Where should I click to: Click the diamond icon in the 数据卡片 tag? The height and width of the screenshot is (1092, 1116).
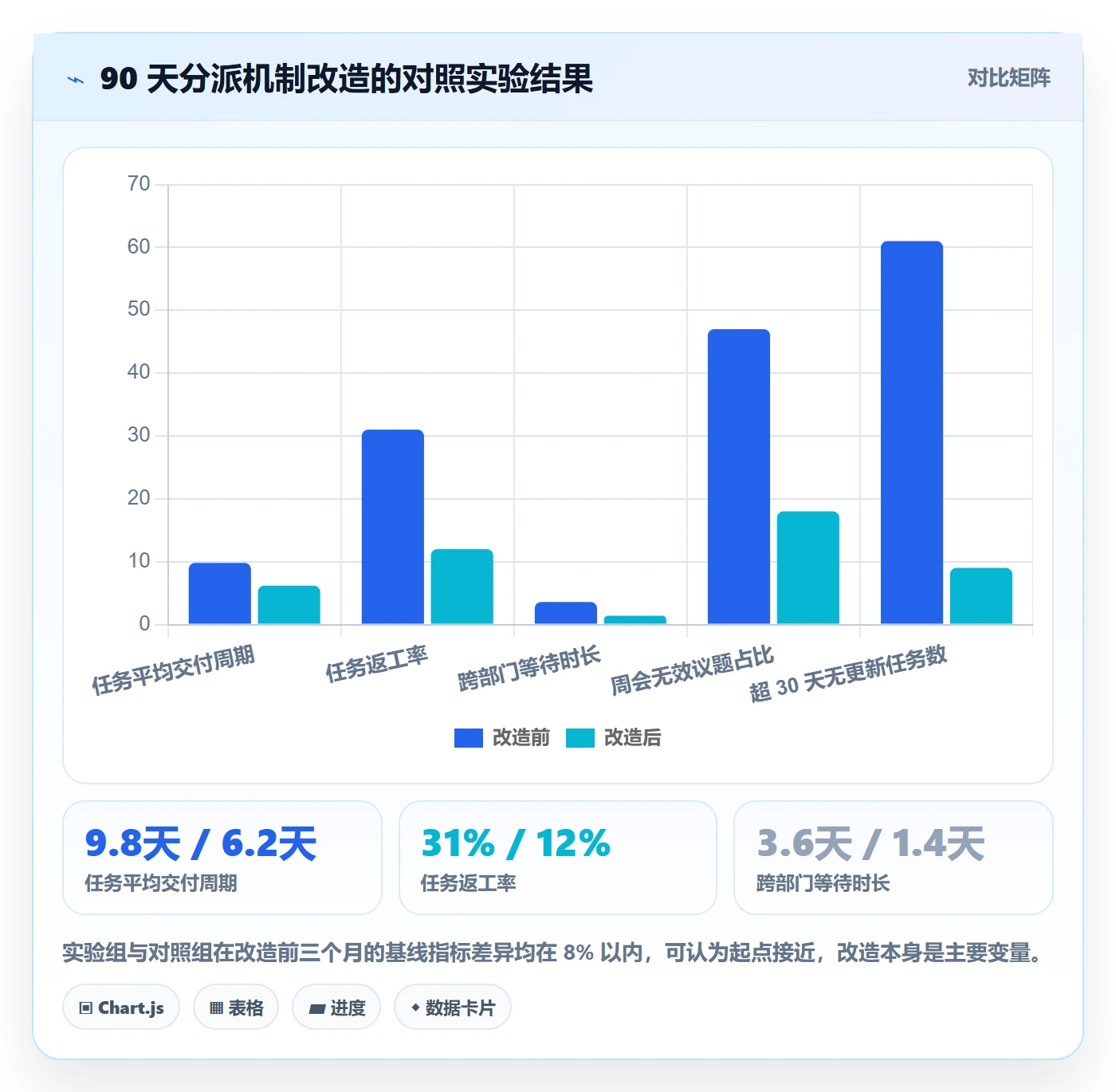[415, 1008]
